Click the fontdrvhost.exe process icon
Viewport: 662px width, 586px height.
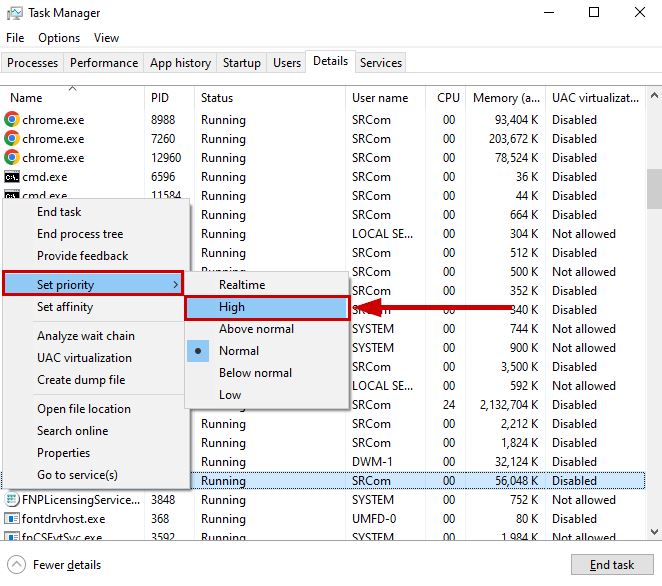pos(12,519)
